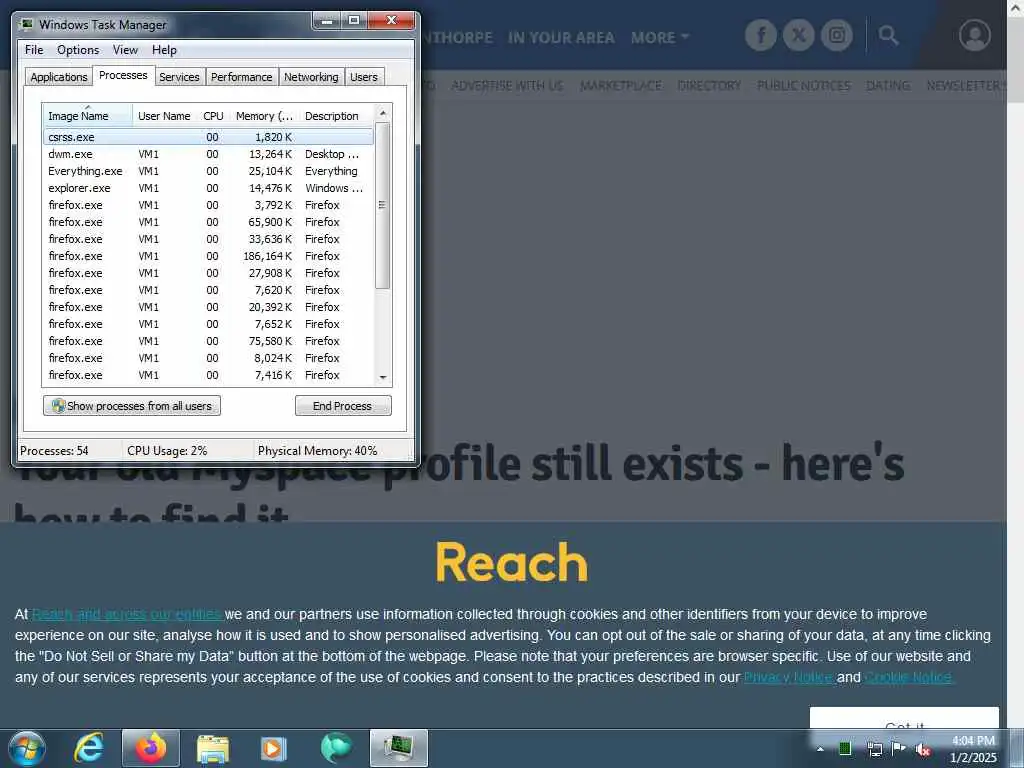
Task: Open the webpage's Instagram icon
Action: [837, 35]
